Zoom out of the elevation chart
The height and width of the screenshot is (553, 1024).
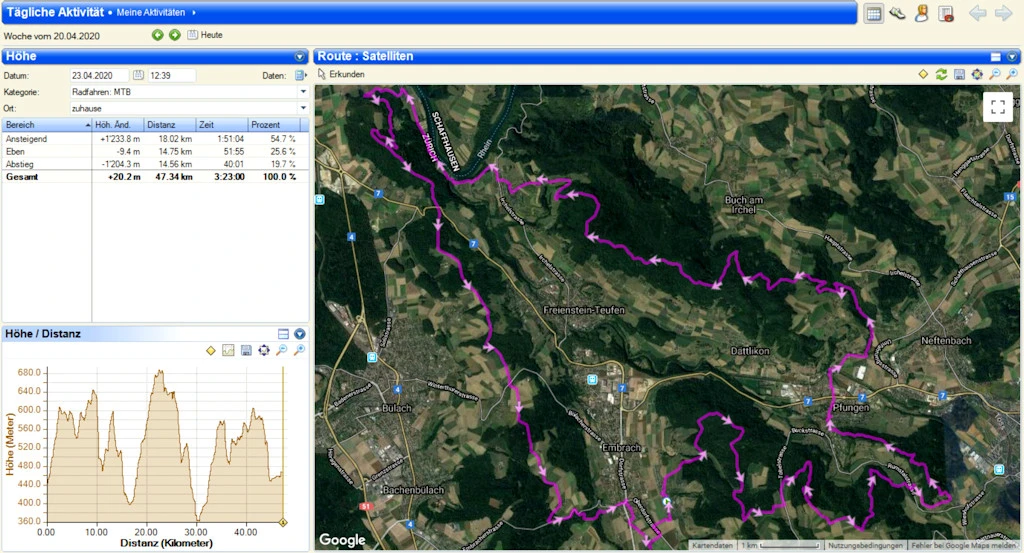[x=282, y=350]
